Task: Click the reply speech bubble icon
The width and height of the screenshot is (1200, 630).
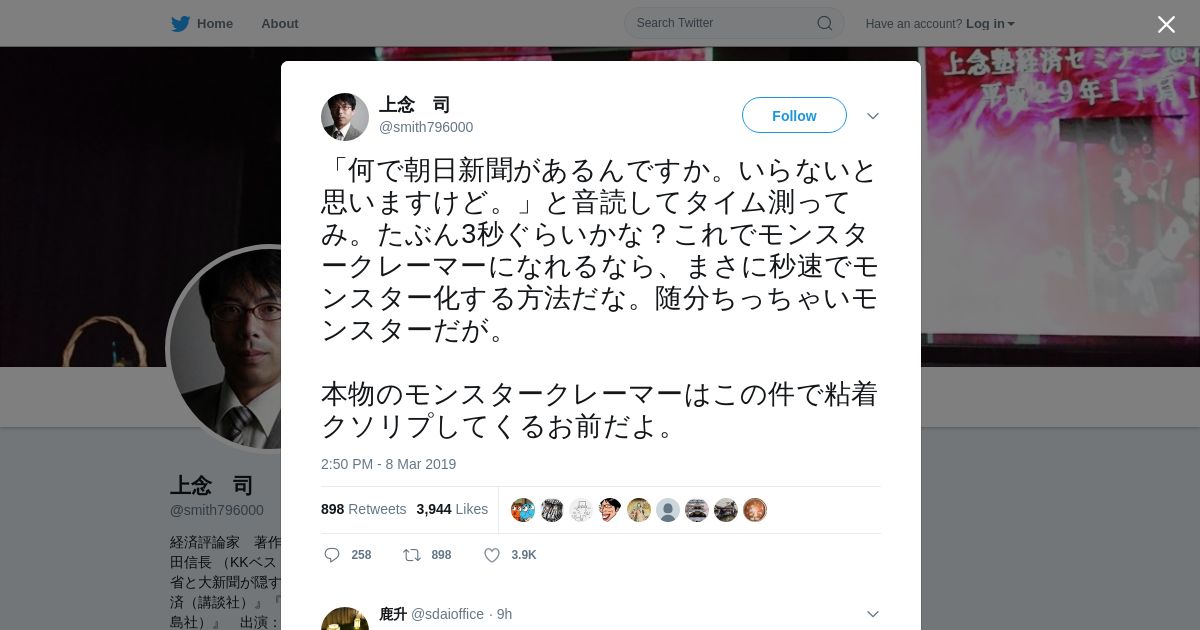Action: point(332,555)
